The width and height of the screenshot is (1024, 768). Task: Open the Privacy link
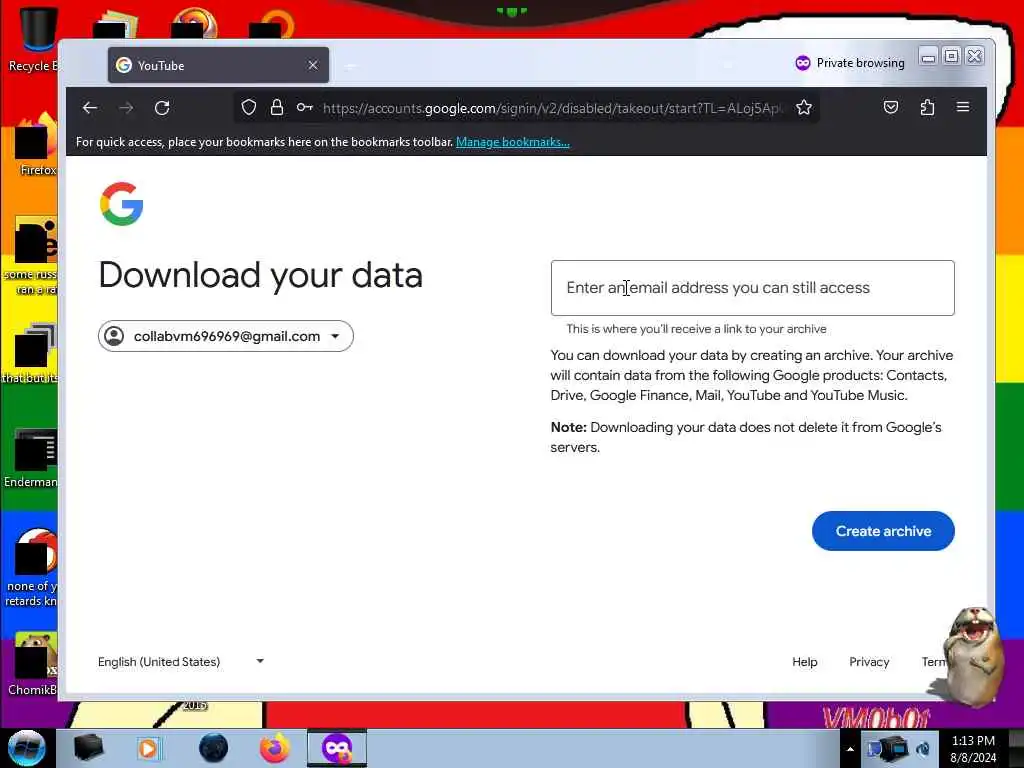(x=869, y=662)
